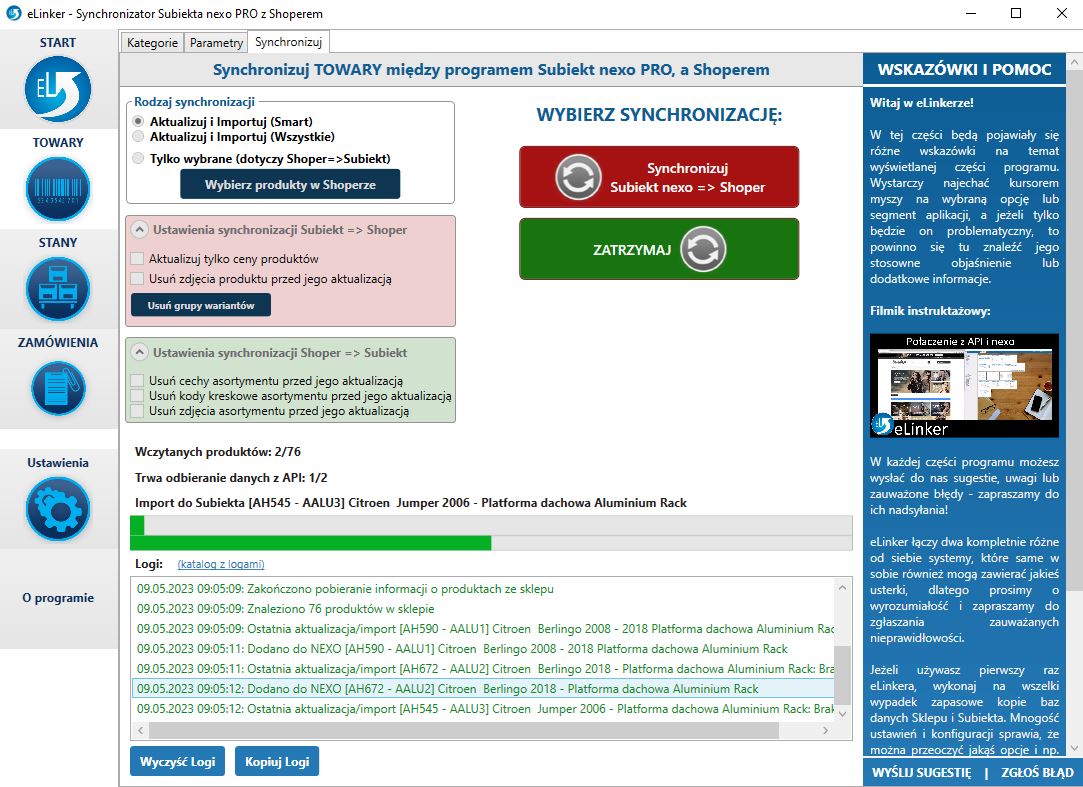Open the ZAMÓWIENIA orders icon
This screenshot has width=1083, height=787.
(x=58, y=388)
